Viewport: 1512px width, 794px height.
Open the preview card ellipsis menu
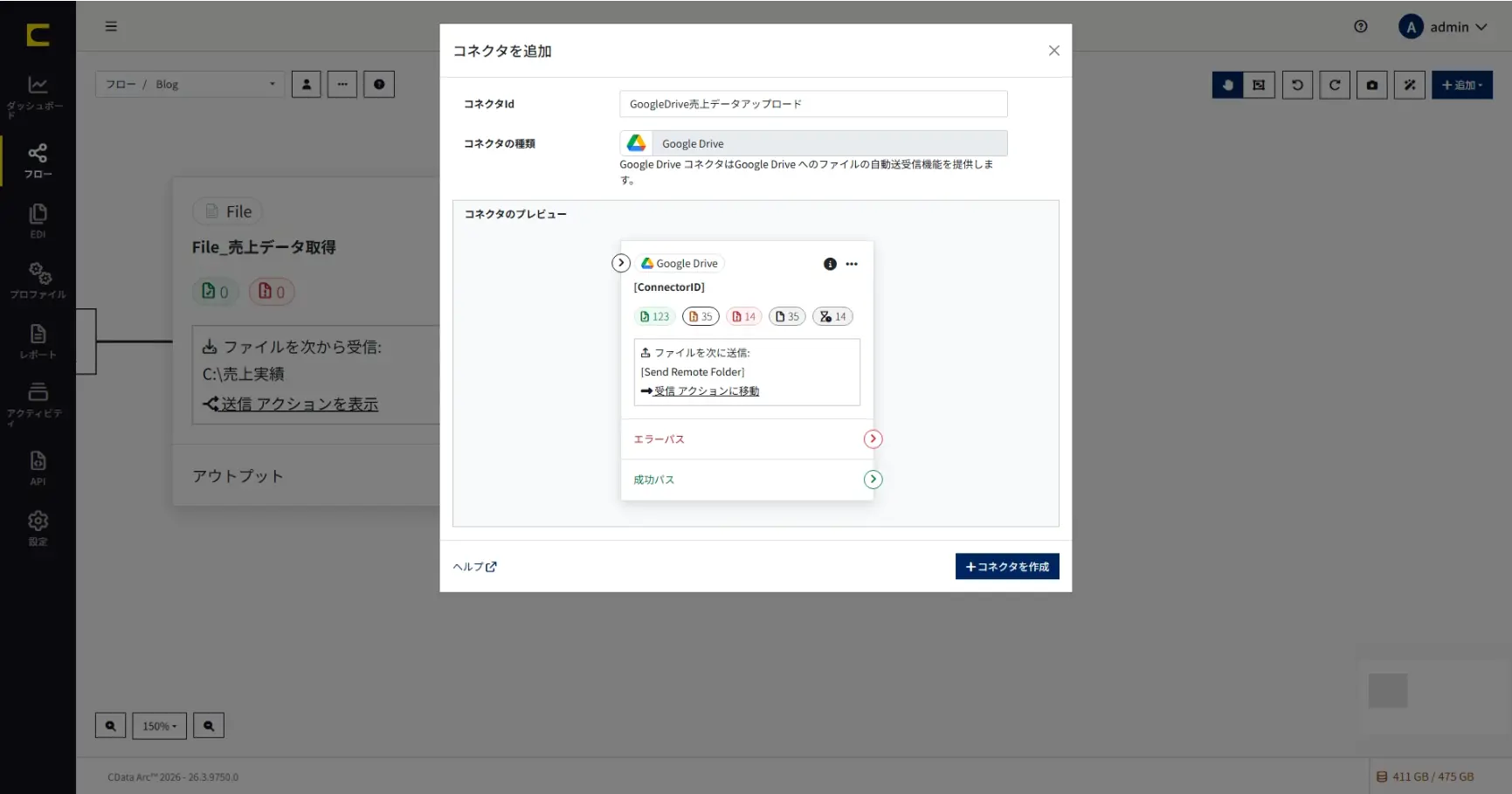pos(852,264)
